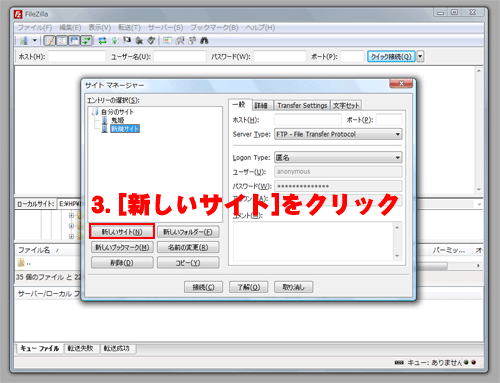Switch to the 一般 tab
The image size is (500, 383).
click(x=239, y=105)
